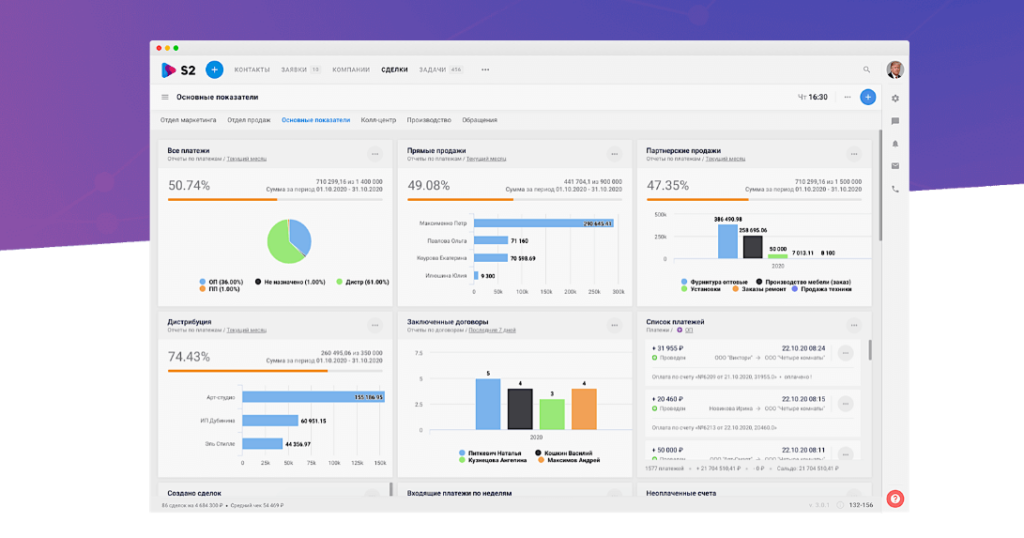Screen dimensions: 1024x538
Task: Open the options menu on Прямые продажи widget
Action: pyautogui.click(x=615, y=154)
